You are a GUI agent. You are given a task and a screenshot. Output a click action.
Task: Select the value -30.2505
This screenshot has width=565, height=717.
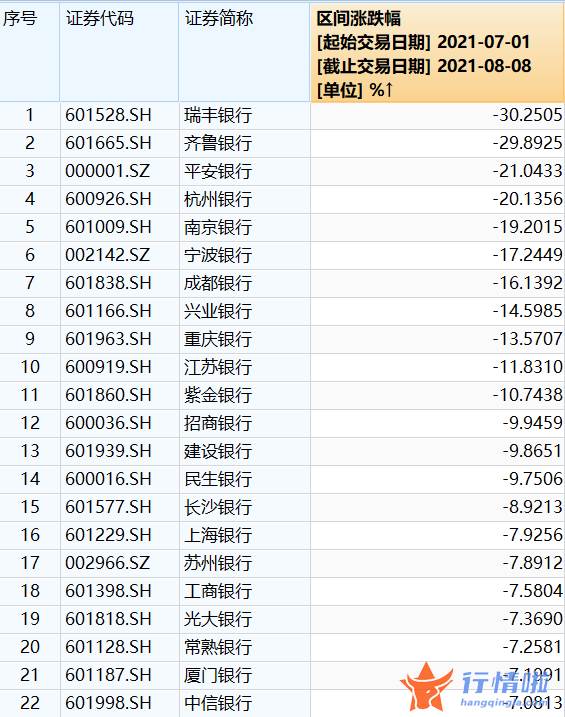(528, 115)
